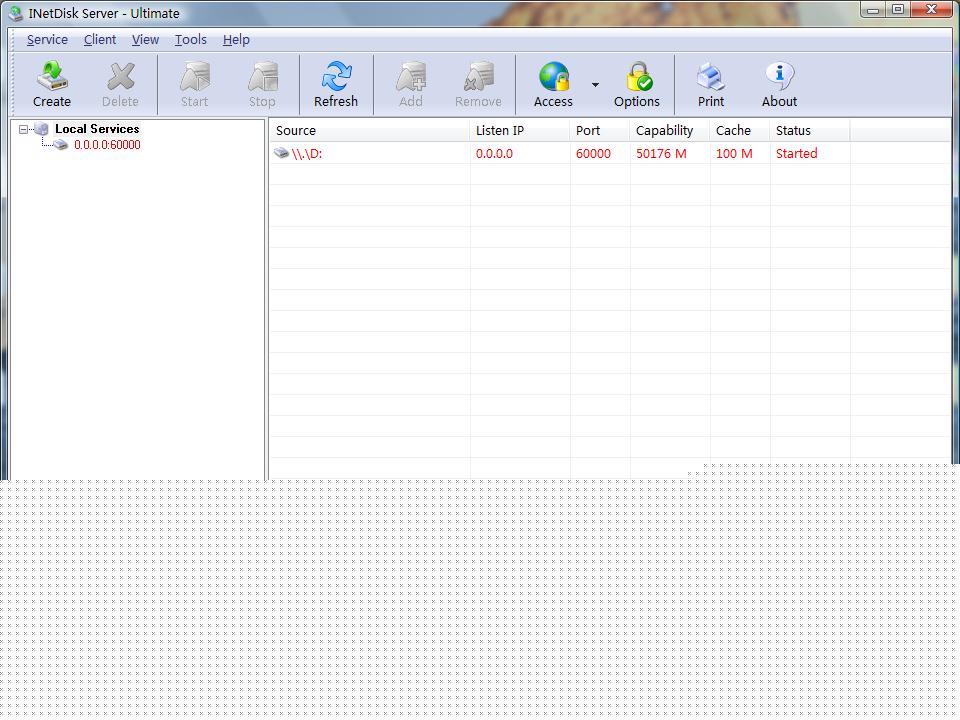Select the 0.0.0.0:60000 tree entry
Viewport: 960px width, 720px height.
click(107, 144)
